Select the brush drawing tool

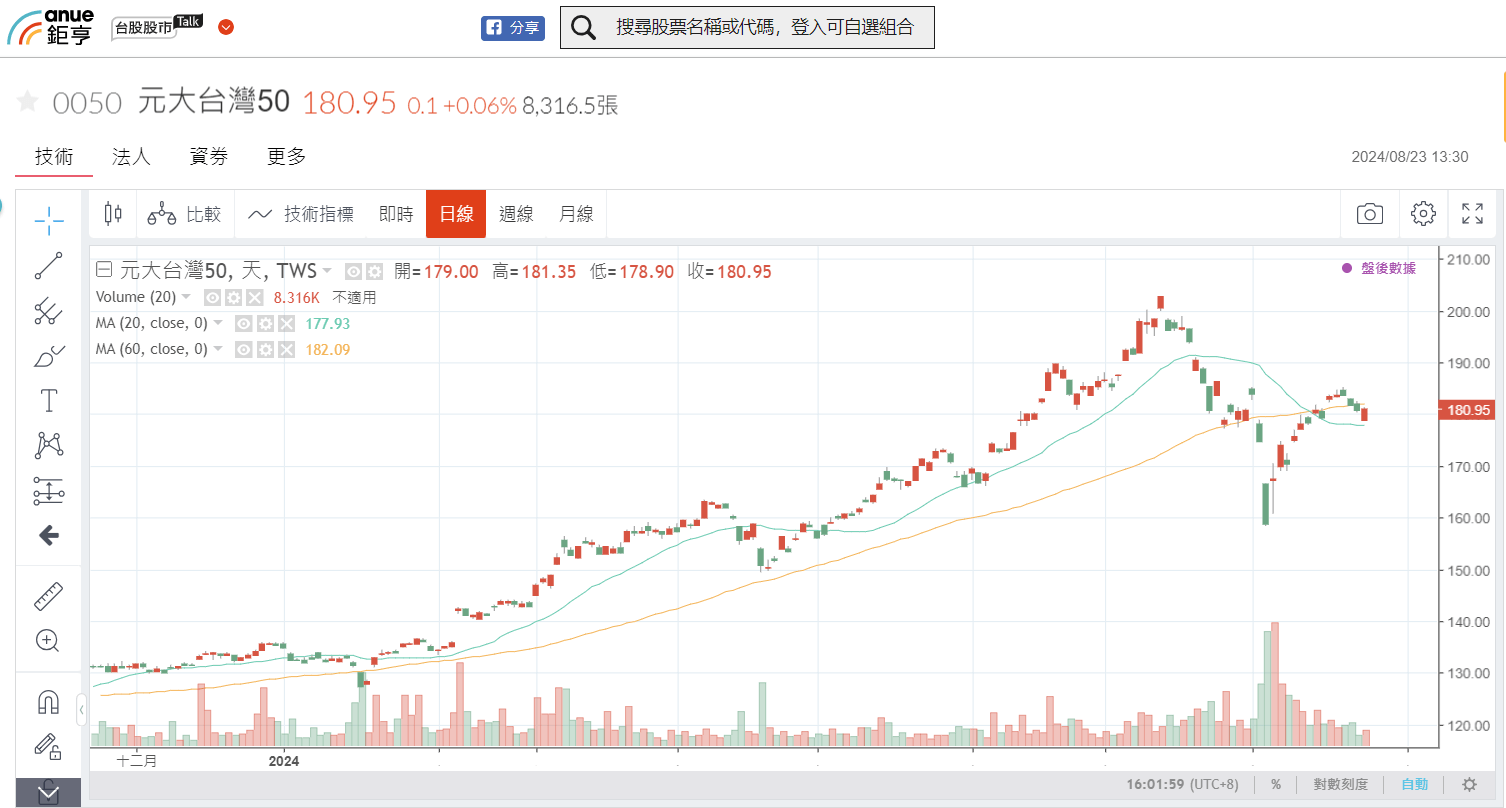[x=48, y=356]
